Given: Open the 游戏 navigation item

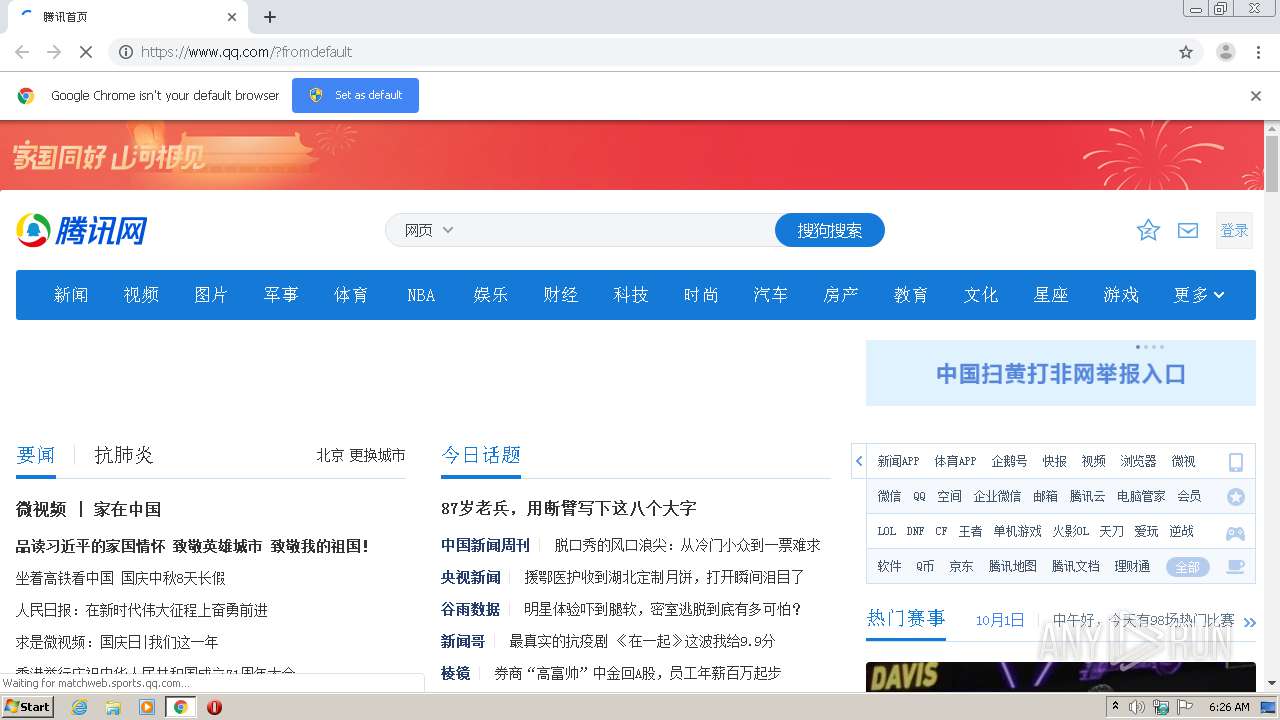Looking at the screenshot, I should 1121,295.
